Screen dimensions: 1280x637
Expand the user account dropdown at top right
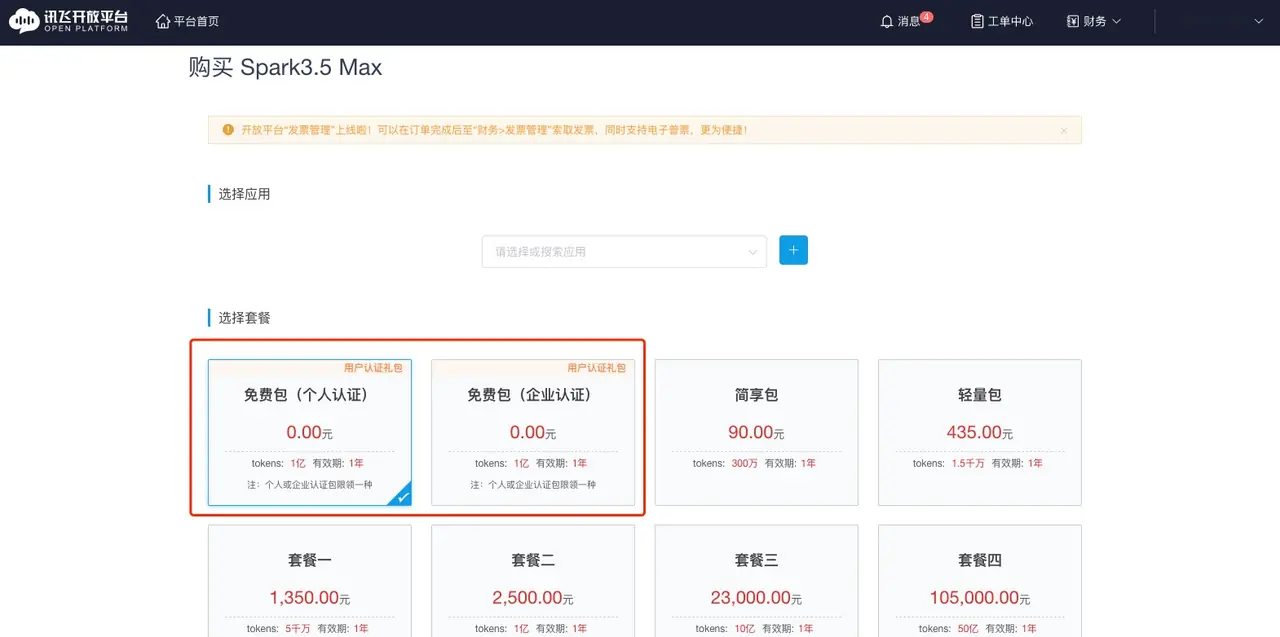(1259, 21)
